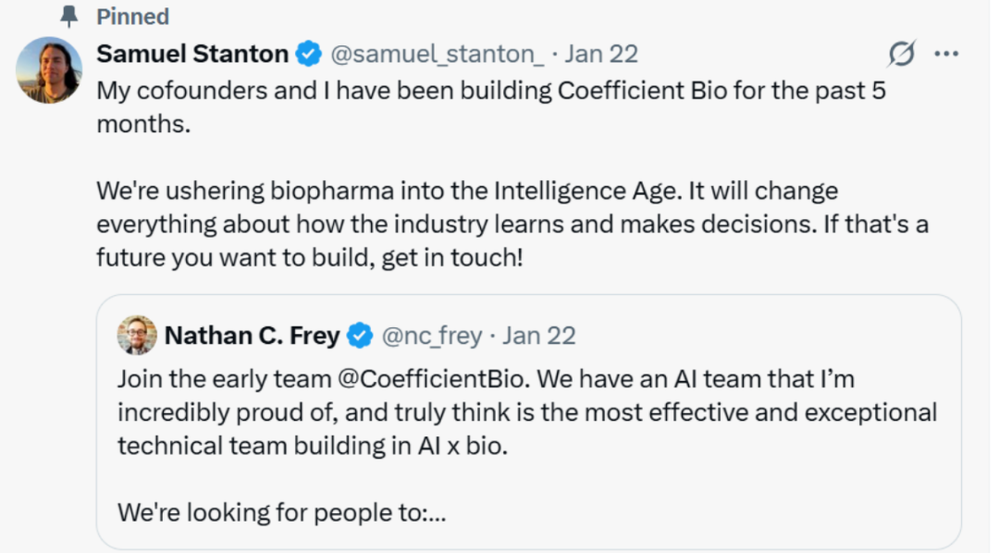
Task: Click the Nathan C. Frey display name
Action: click(252, 335)
